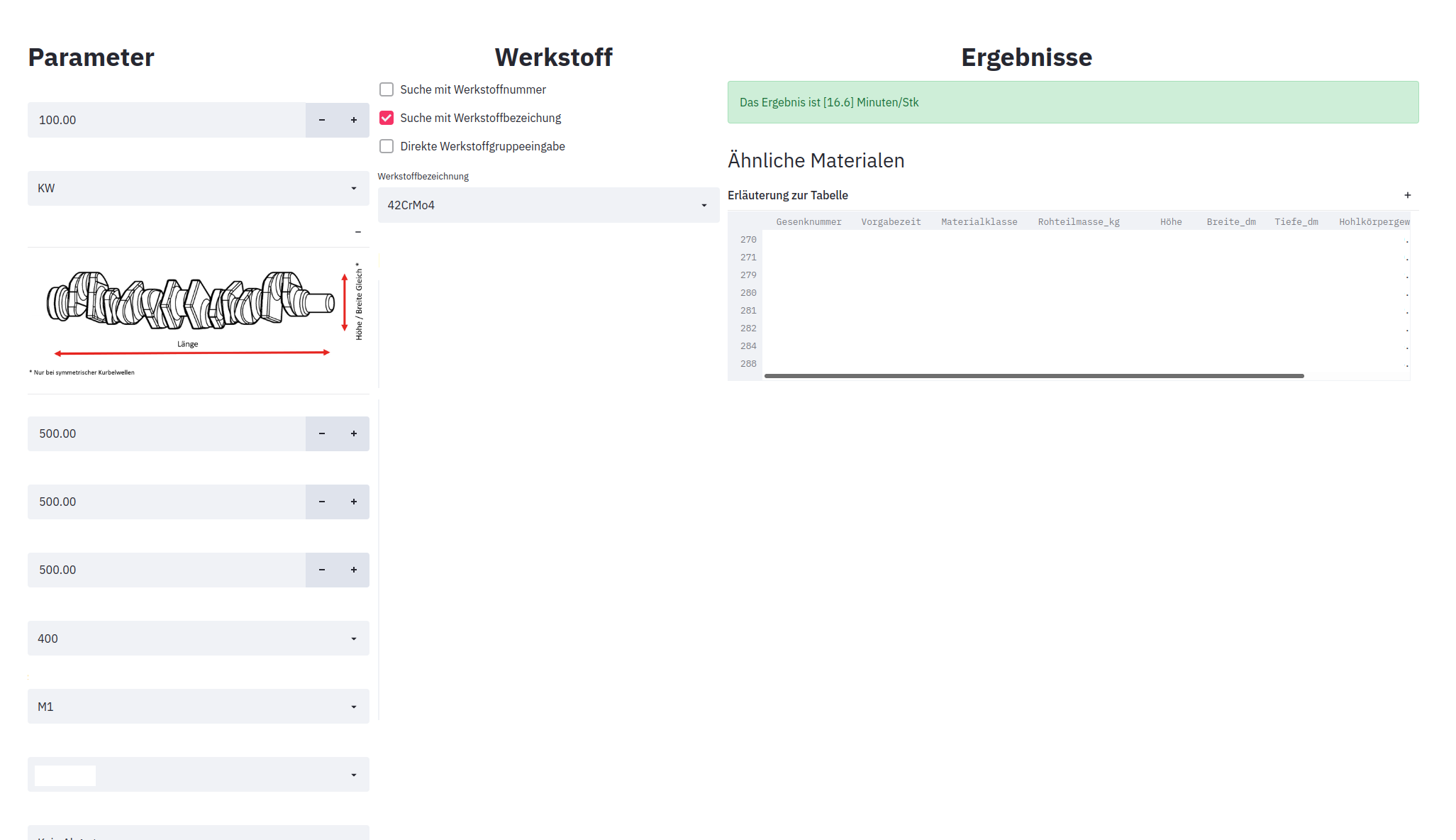The image size is (1456, 840).
Task: Select table row index 279
Action: 748,275
